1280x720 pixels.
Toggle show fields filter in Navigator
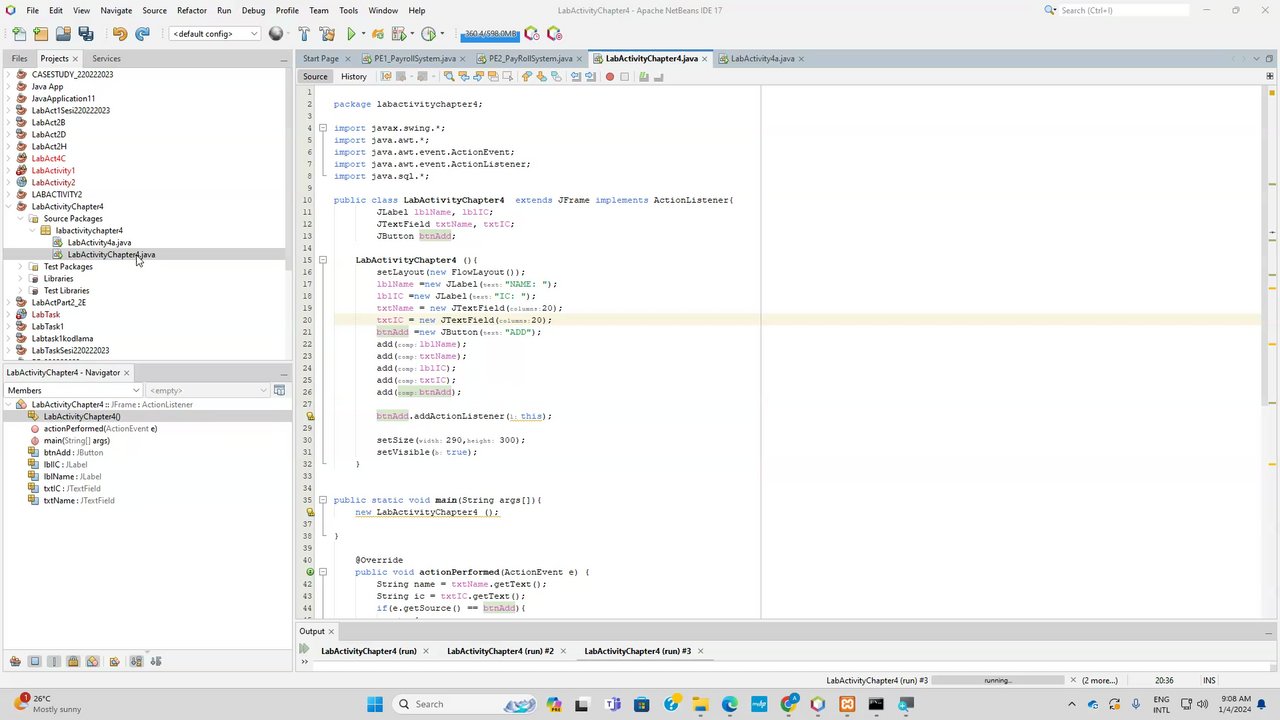tap(34, 661)
